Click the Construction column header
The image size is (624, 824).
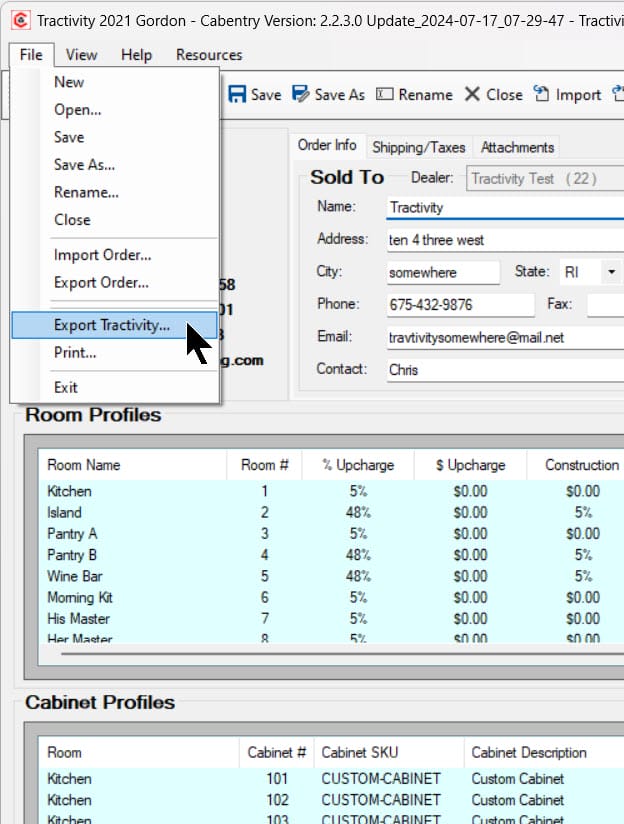(576, 465)
